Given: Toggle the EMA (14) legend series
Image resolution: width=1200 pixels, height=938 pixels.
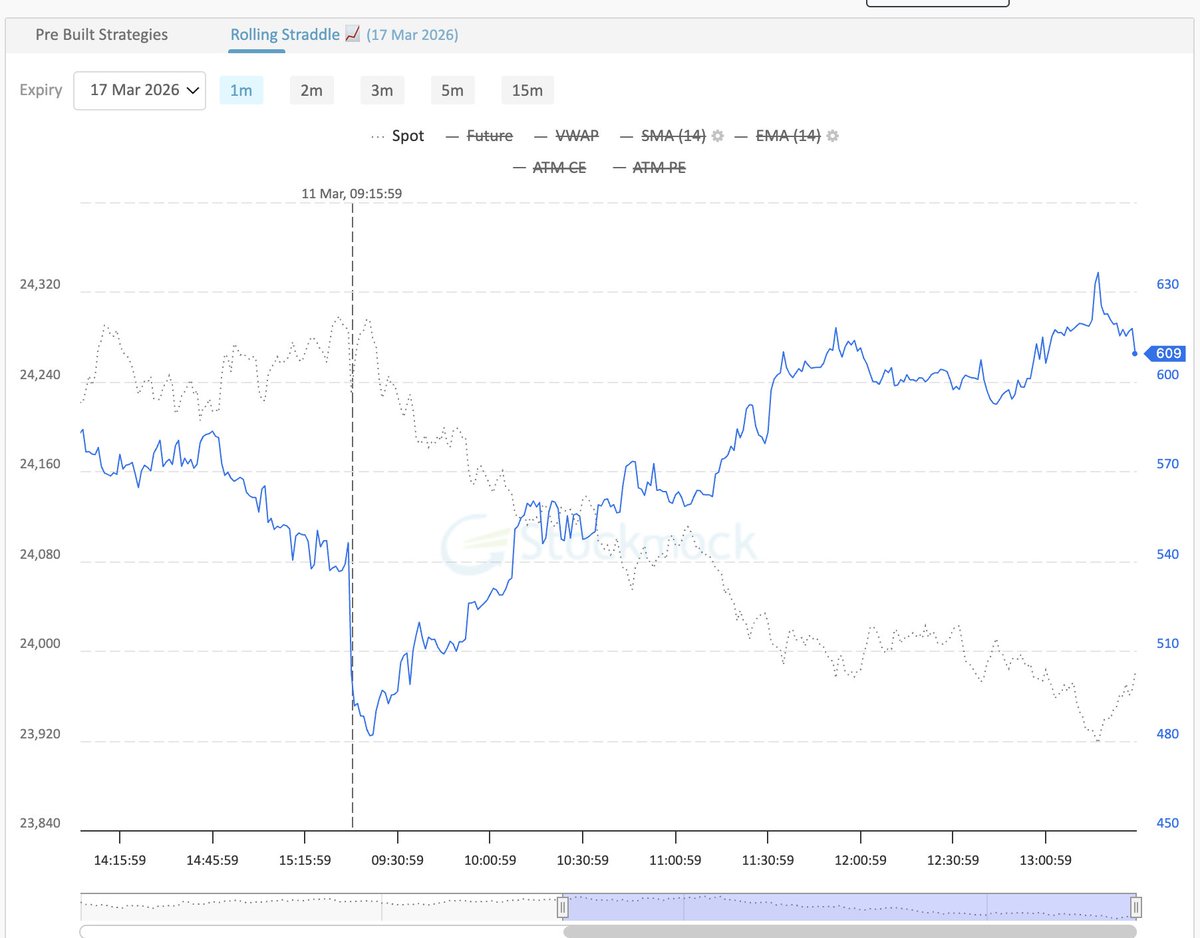Looking at the screenshot, I should pyautogui.click(x=778, y=136).
